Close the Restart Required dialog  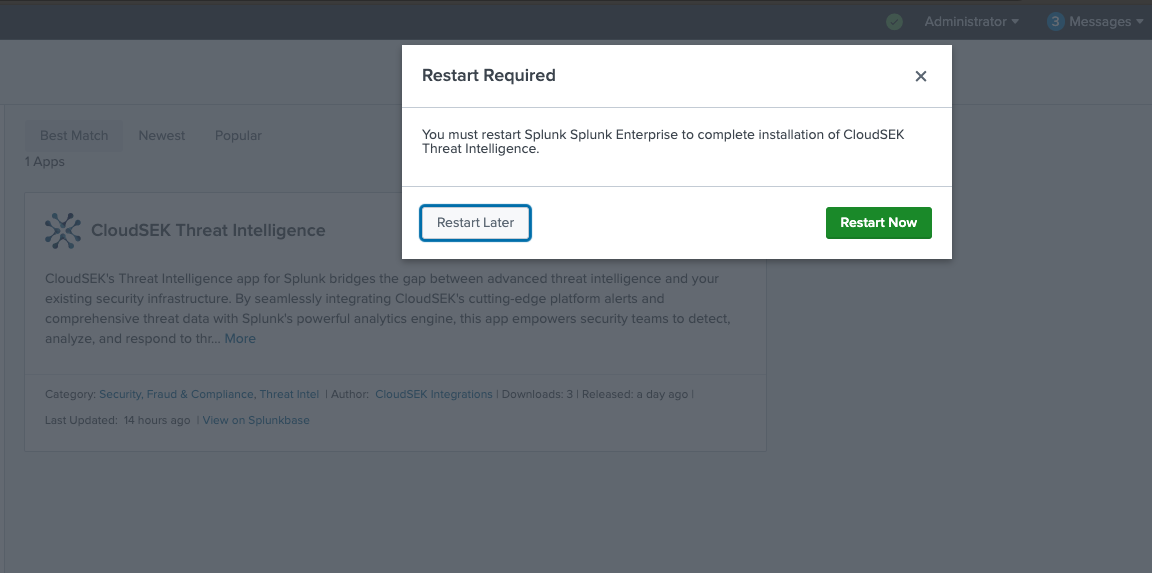pyautogui.click(x=921, y=76)
